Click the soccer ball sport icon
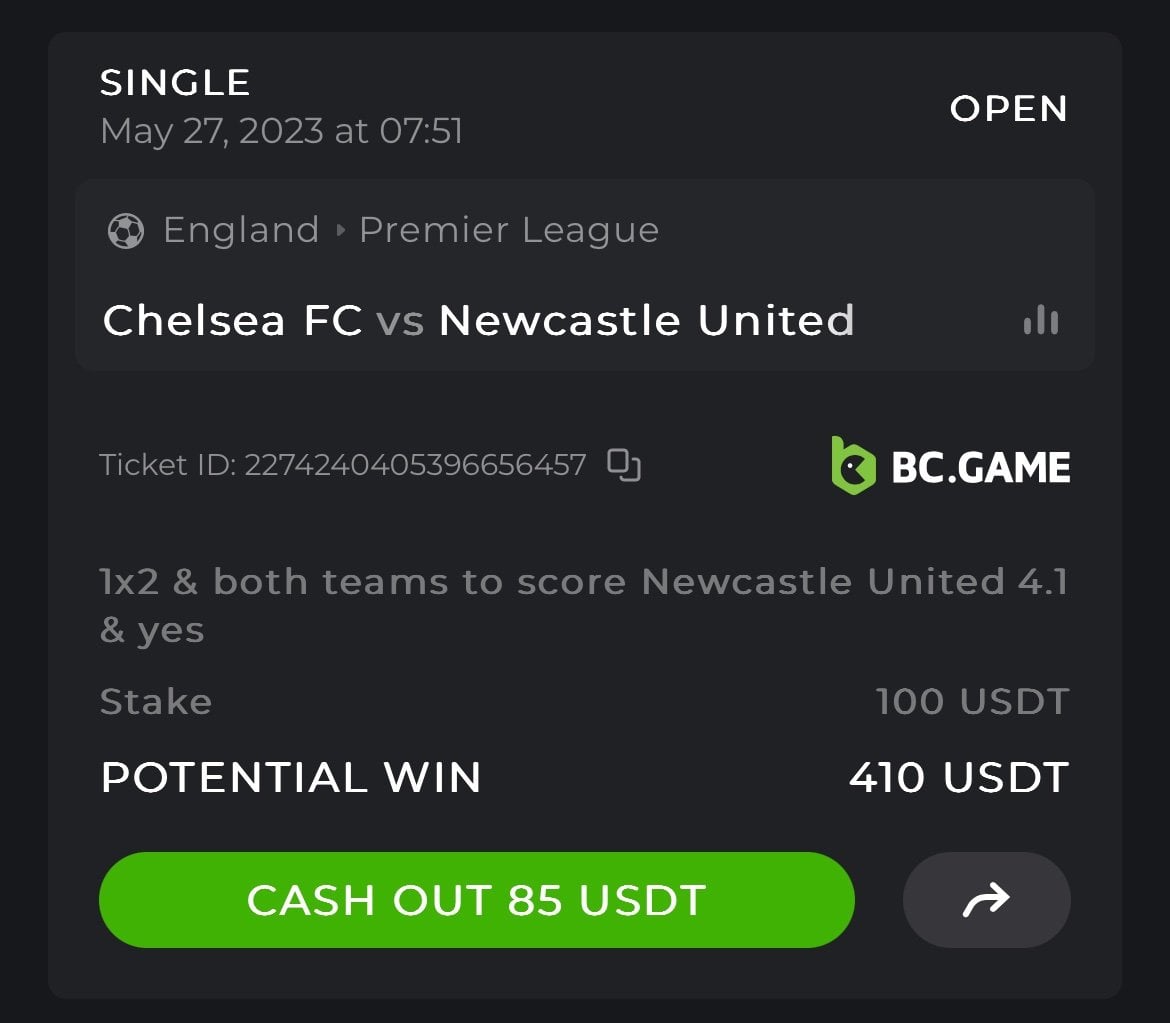This screenshot has height=1023, width=1170. 125,231
